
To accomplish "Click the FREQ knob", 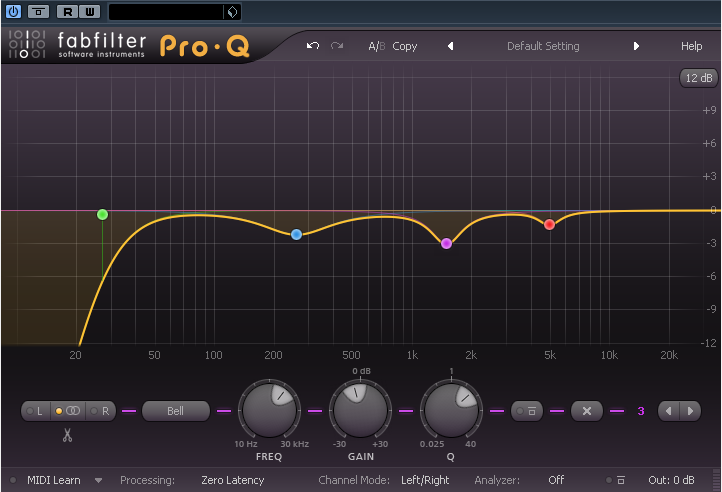I will (269, 409).
